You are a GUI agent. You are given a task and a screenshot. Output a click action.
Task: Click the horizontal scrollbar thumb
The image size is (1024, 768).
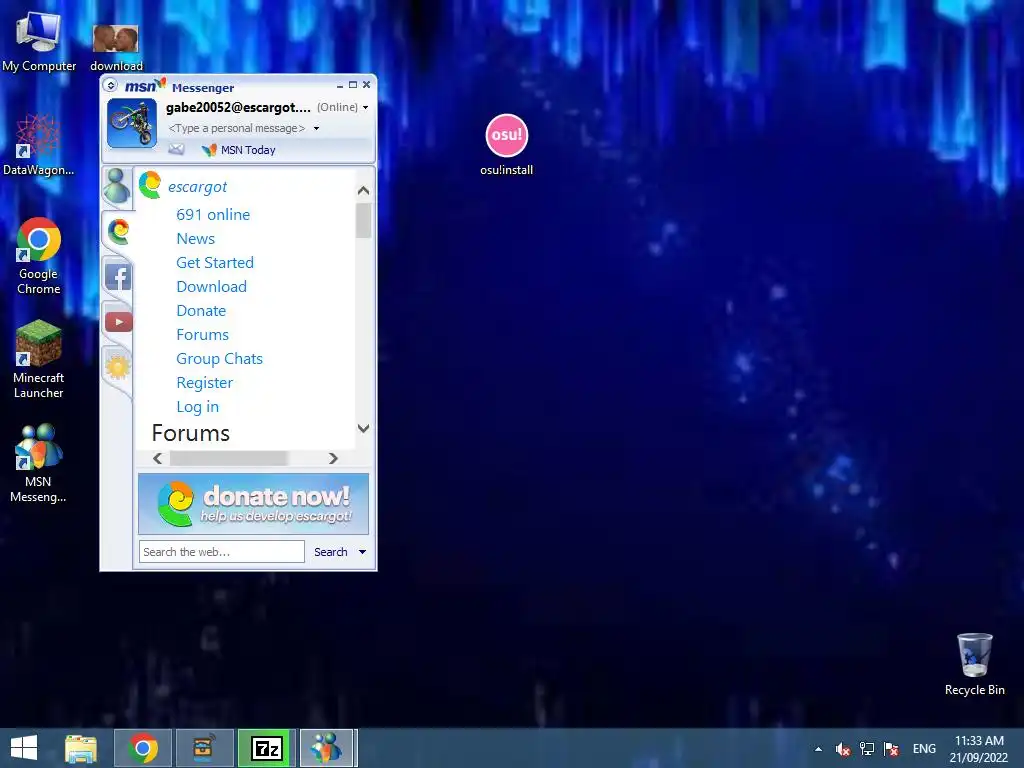tap(229, 458)
